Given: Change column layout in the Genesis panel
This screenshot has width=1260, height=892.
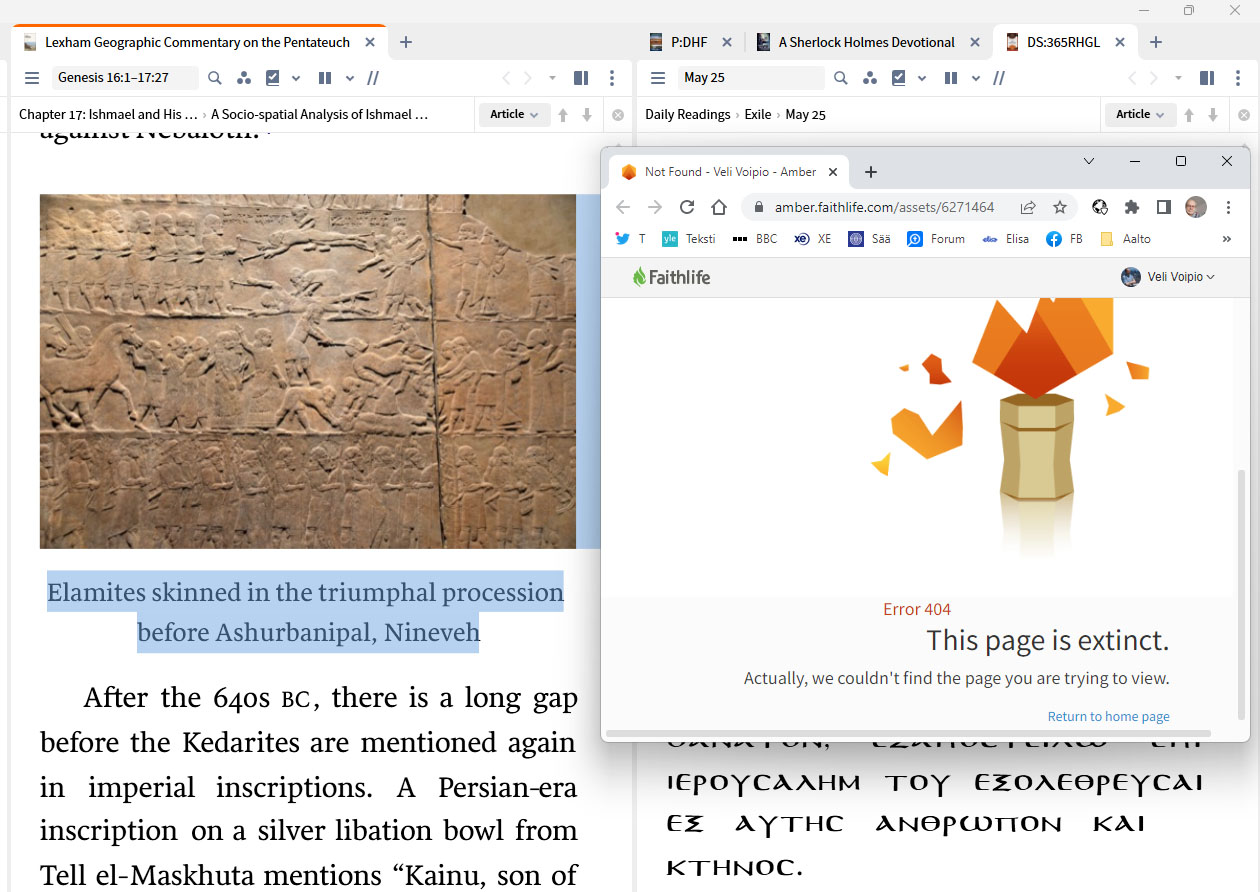Looking at the screenshot, I should pyautogui.click(x=324, y=78).
